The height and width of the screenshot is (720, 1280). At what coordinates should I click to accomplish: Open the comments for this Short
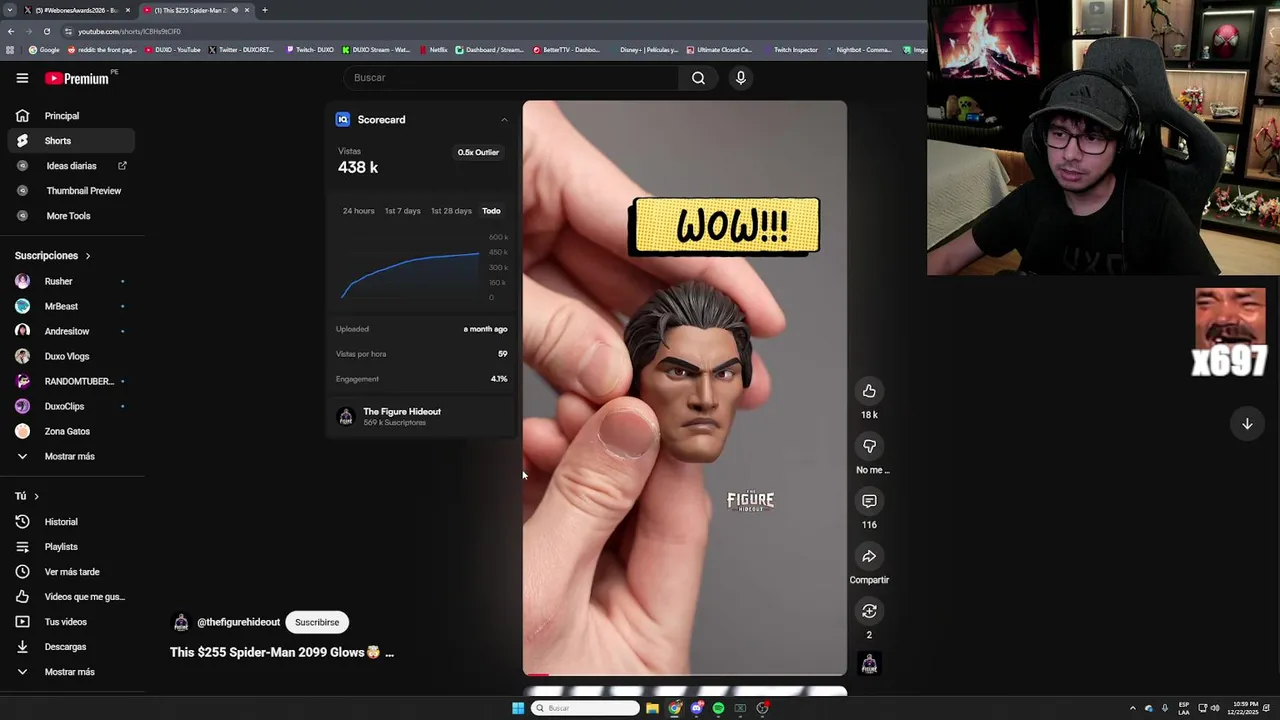[x=869, y=501]
